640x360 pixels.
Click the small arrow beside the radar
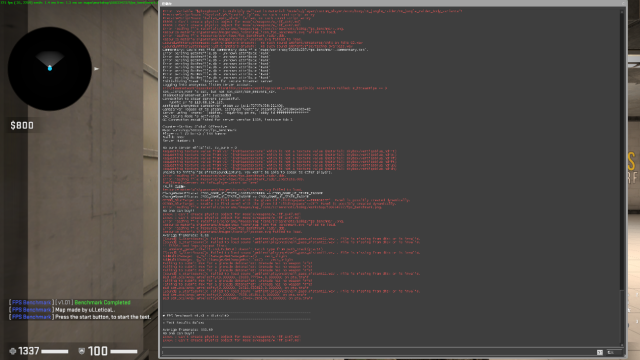click(96, 69)
